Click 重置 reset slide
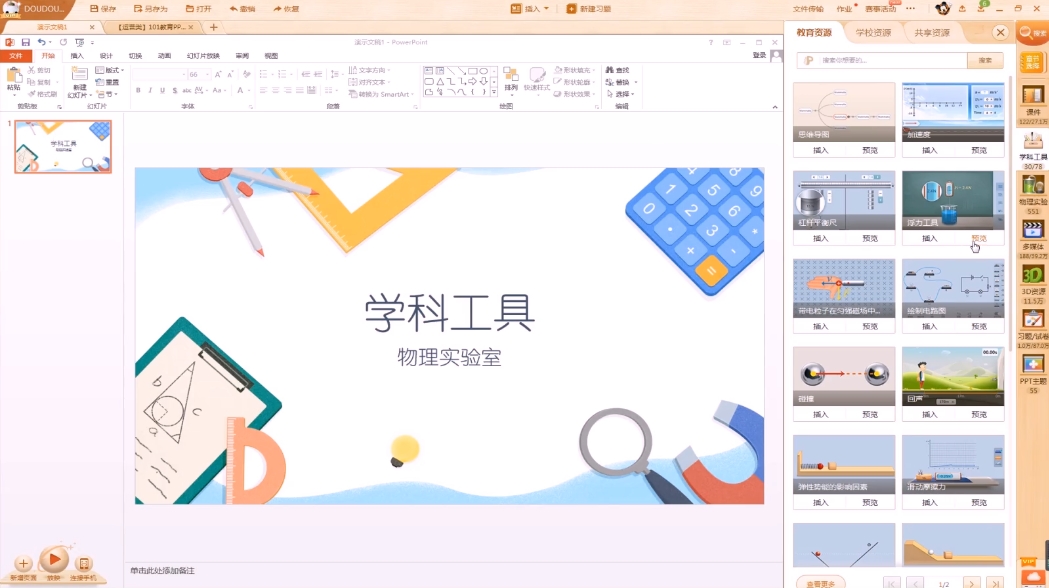Viewport: 1049px width, 588px height. [107, 82]
